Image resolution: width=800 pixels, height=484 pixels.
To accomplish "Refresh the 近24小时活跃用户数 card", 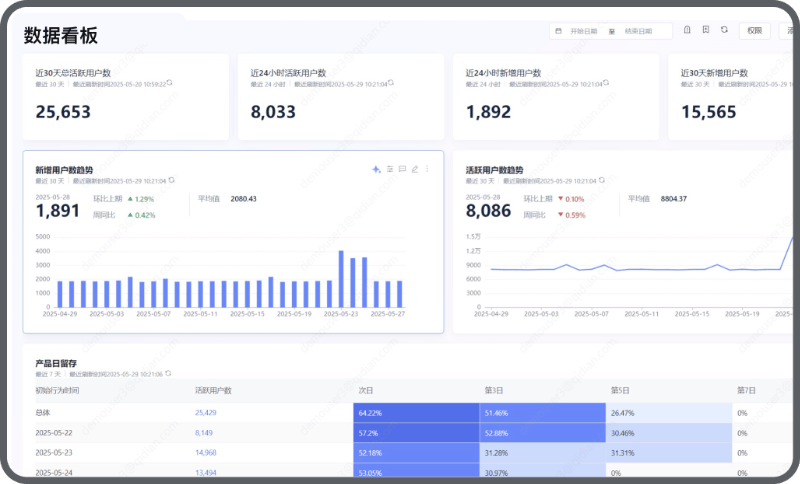I will click(x=391, y=83).
